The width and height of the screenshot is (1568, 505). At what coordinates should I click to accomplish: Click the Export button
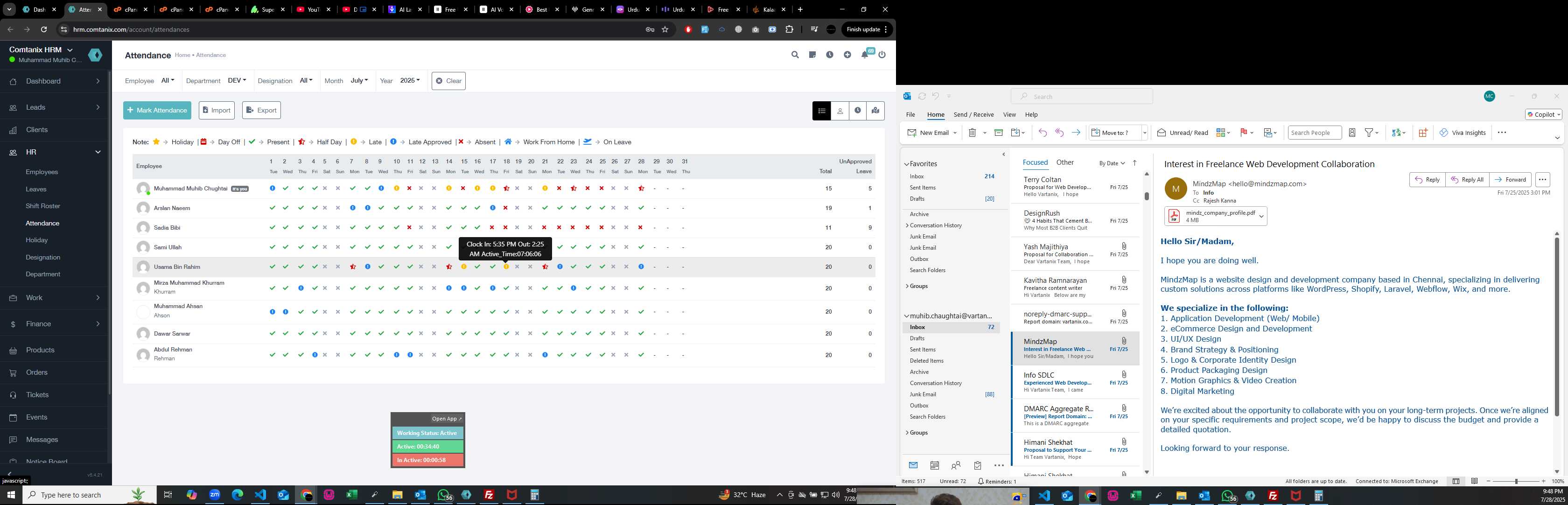262,110
